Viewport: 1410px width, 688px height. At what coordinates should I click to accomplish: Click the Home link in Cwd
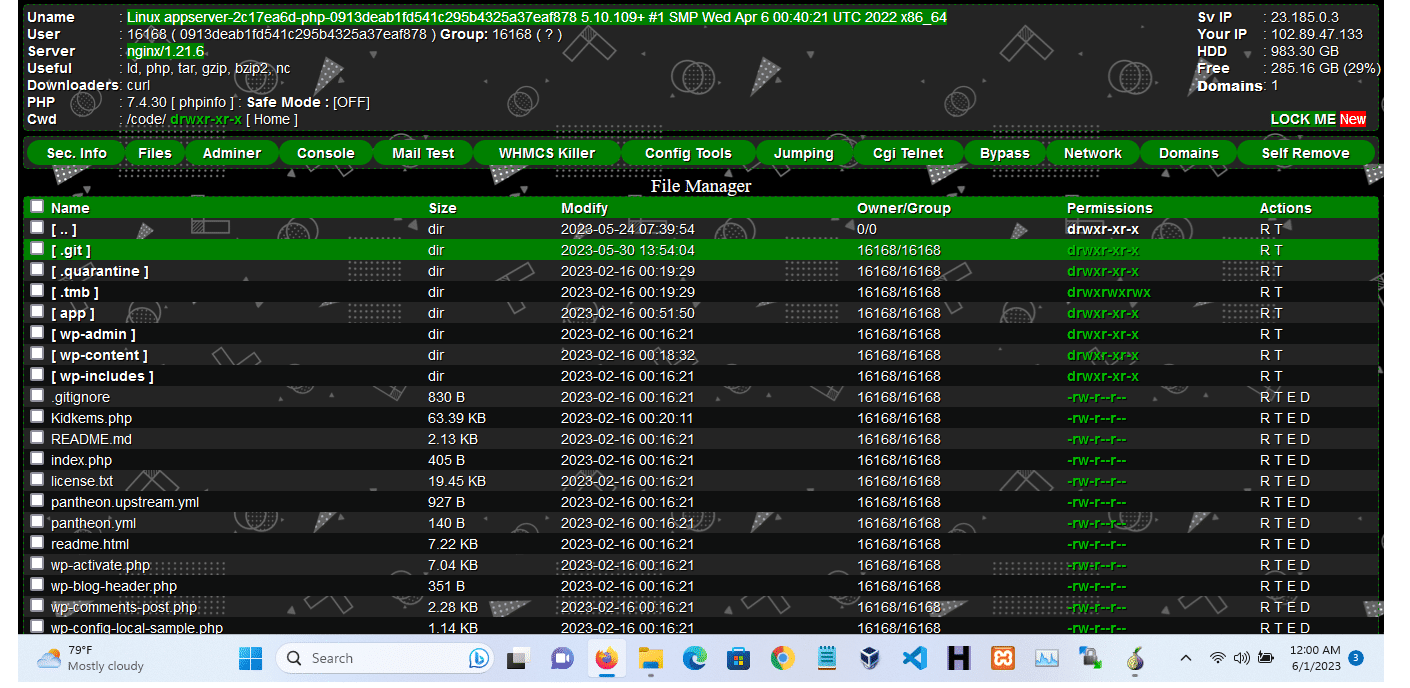(272, 119)
